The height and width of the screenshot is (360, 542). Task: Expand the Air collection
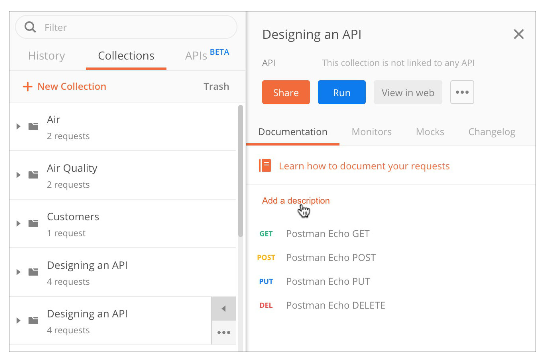(18, 126)
